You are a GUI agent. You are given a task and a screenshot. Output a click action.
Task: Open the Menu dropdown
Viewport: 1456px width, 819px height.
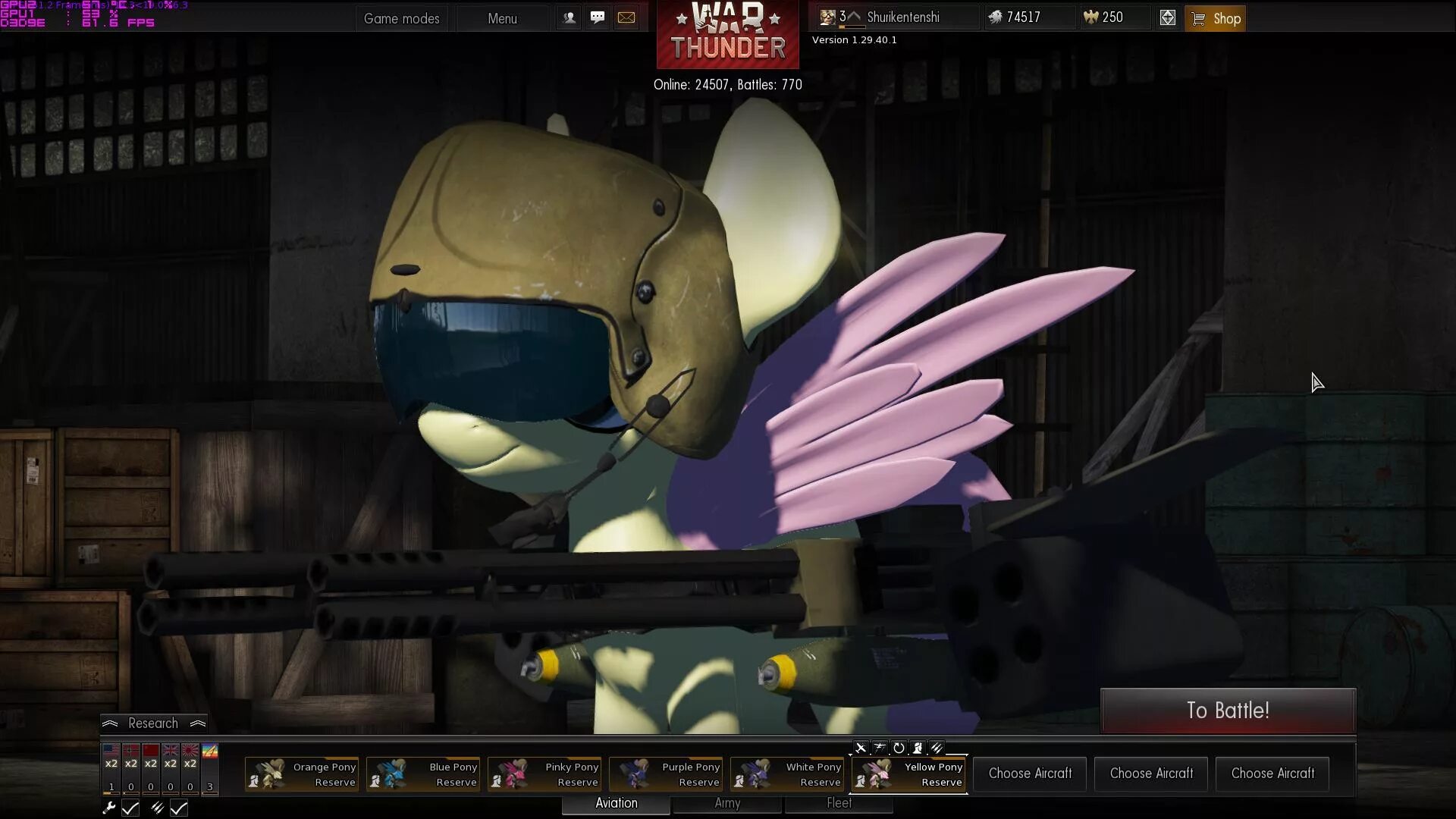click(502, 18)
